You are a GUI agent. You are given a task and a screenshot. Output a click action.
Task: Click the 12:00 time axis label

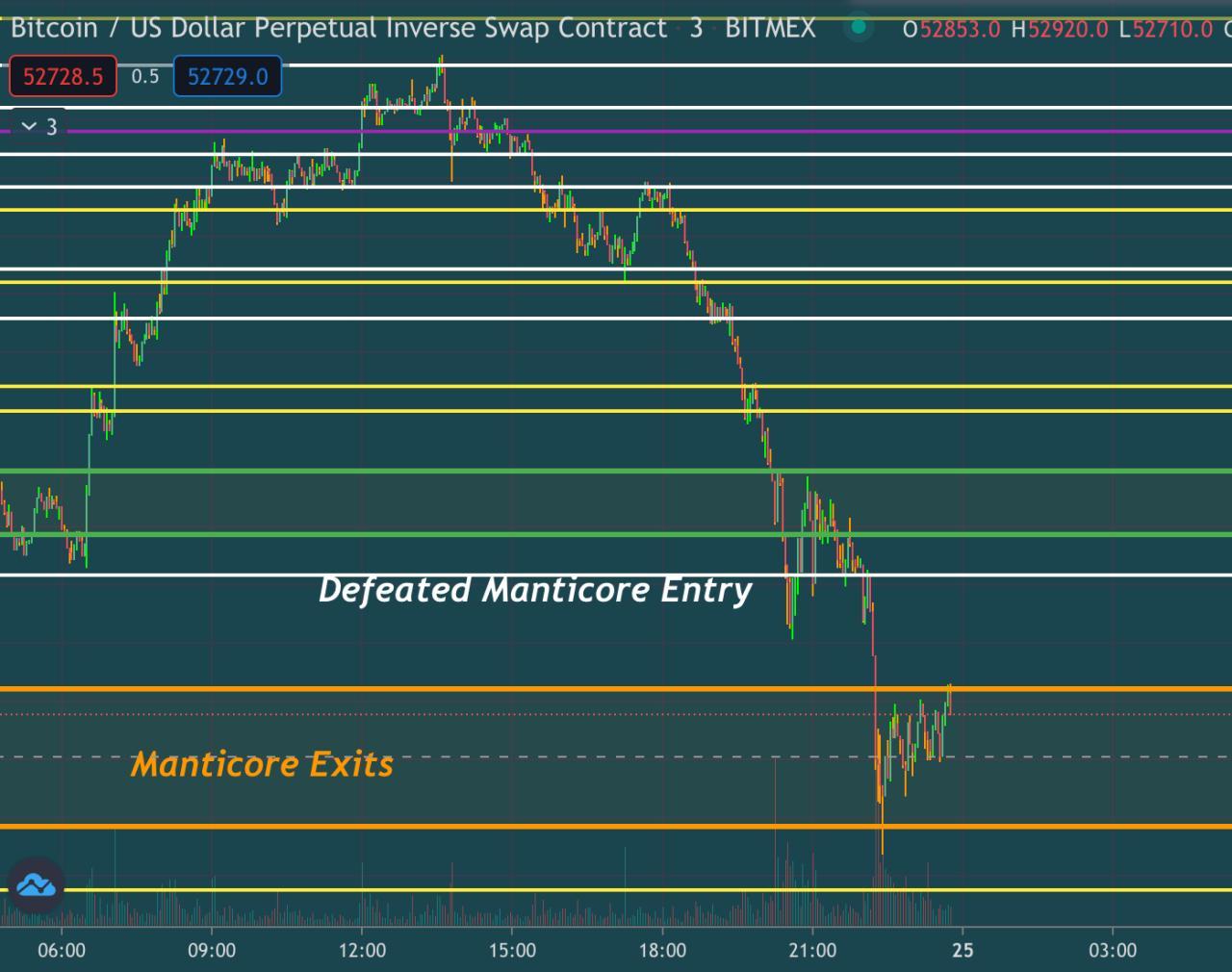(362, 950)
